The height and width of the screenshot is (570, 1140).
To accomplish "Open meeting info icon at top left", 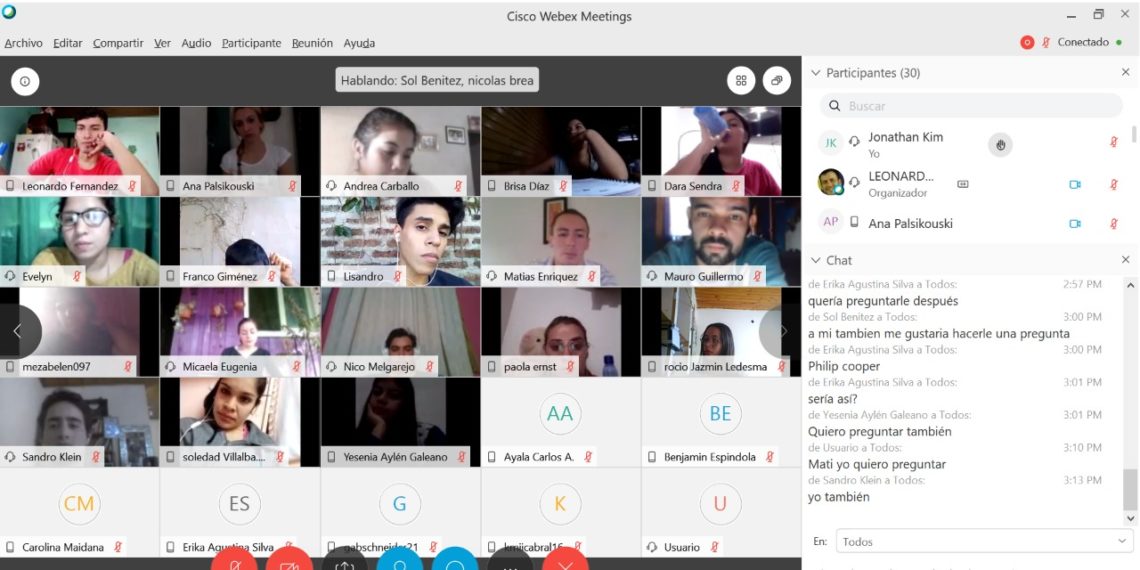I will (x=24, y=81).
